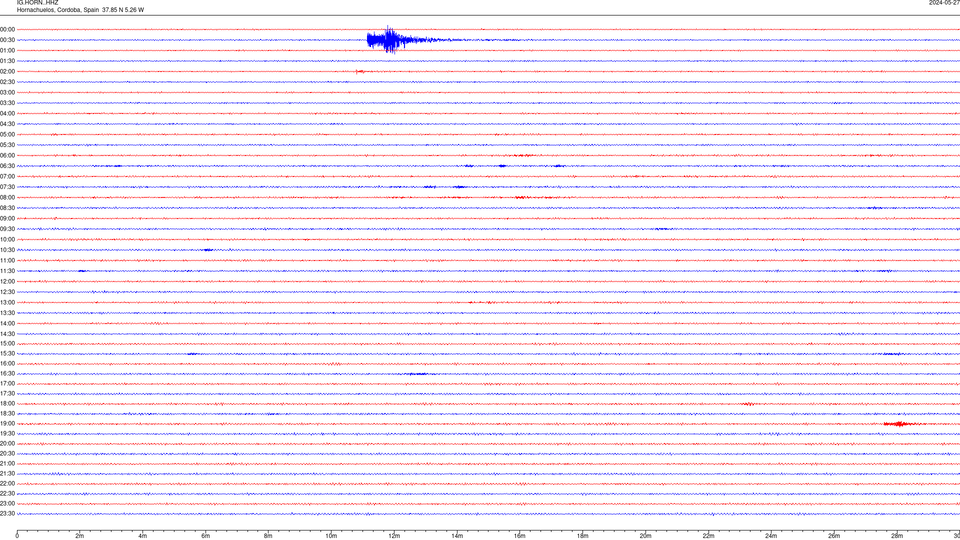
Task: Click the 24m tick label on the time axis
Action: 771,536
